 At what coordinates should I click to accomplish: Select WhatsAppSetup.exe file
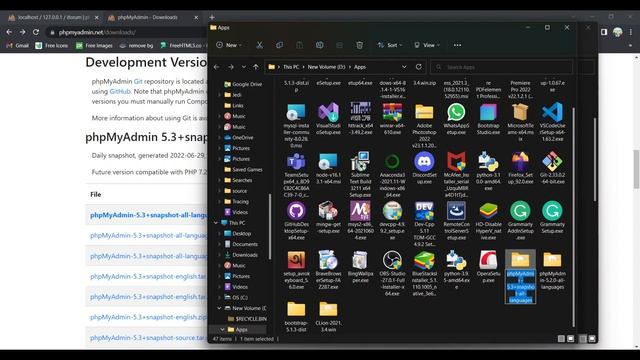(456, 118)
